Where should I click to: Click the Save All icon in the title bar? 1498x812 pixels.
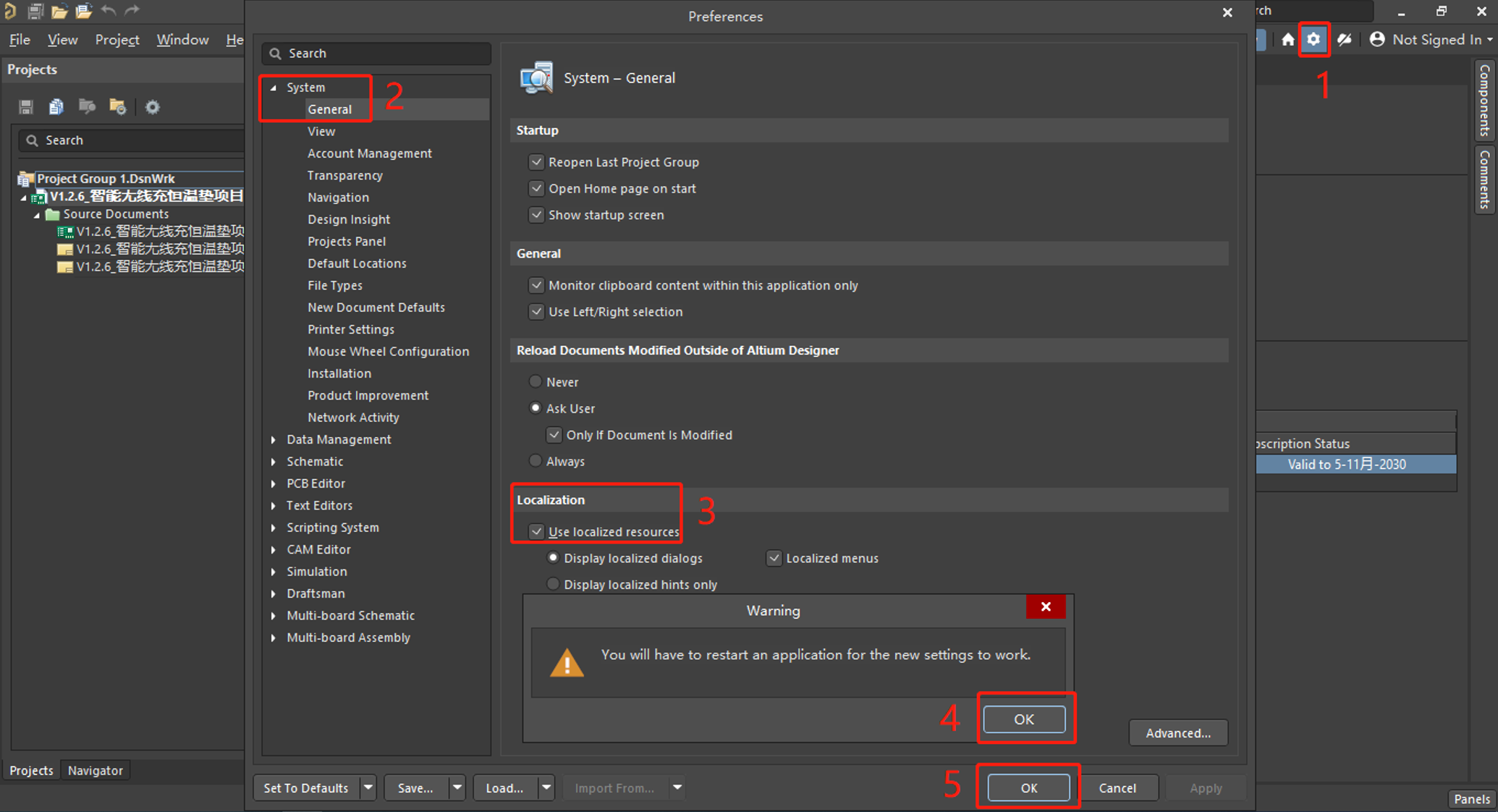(35, 11)
